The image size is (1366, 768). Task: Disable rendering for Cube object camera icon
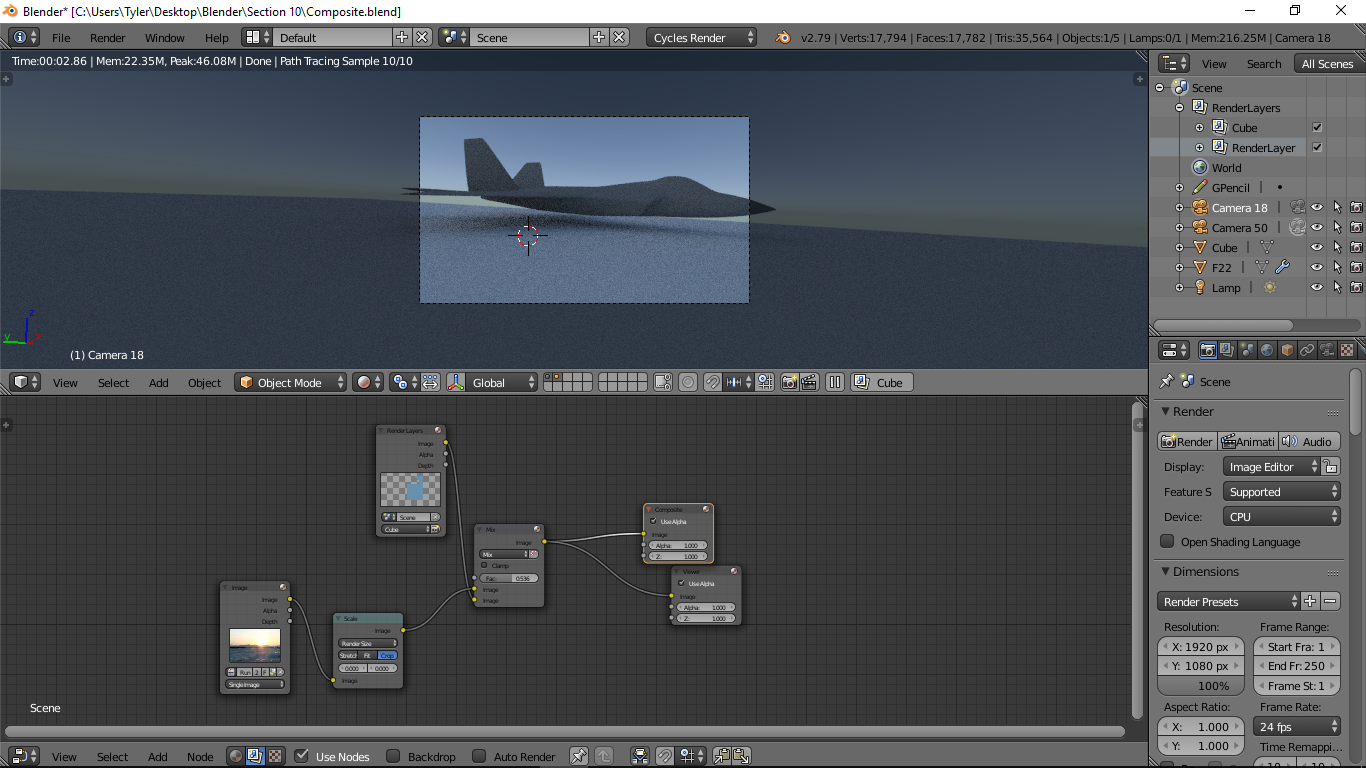coord(1356,247)
